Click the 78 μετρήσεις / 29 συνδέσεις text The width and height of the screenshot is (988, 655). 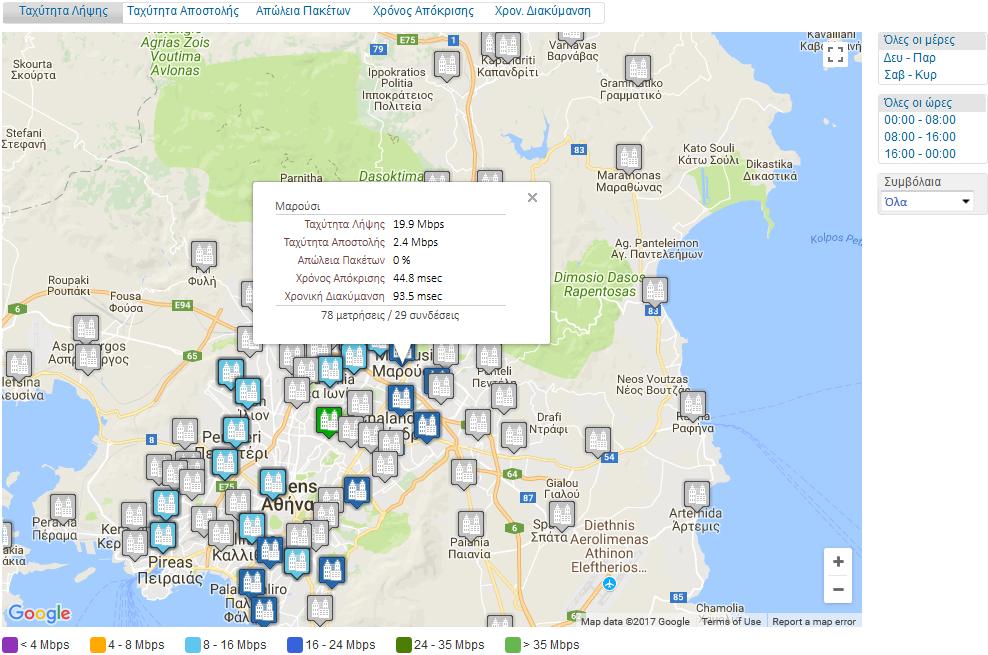(x=390, y=315)
